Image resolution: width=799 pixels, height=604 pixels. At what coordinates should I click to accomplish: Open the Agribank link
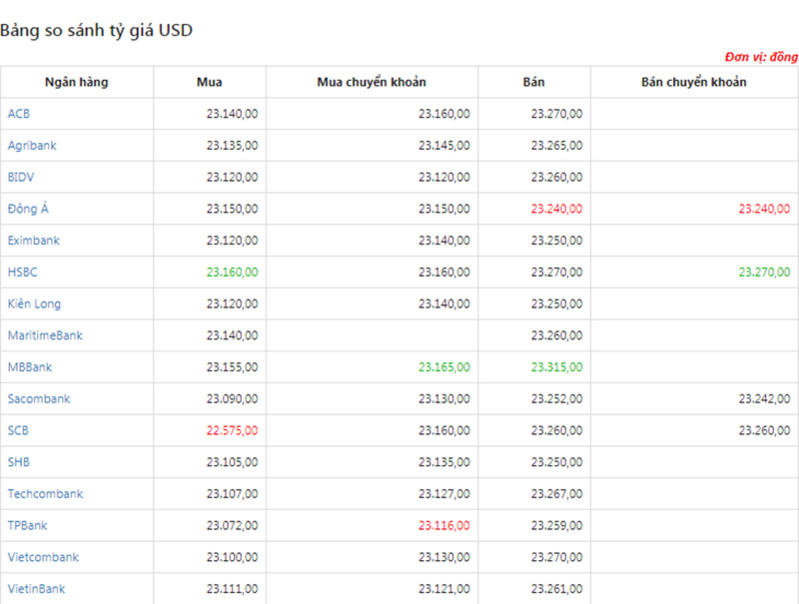[32, 146]
